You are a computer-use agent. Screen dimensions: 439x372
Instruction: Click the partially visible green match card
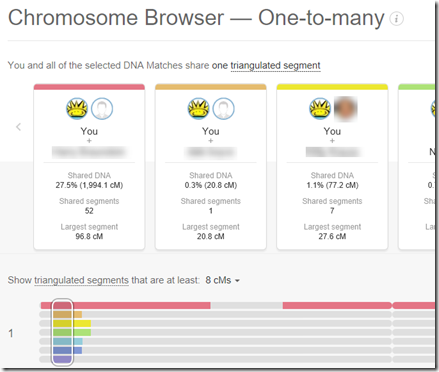(417, 167)
